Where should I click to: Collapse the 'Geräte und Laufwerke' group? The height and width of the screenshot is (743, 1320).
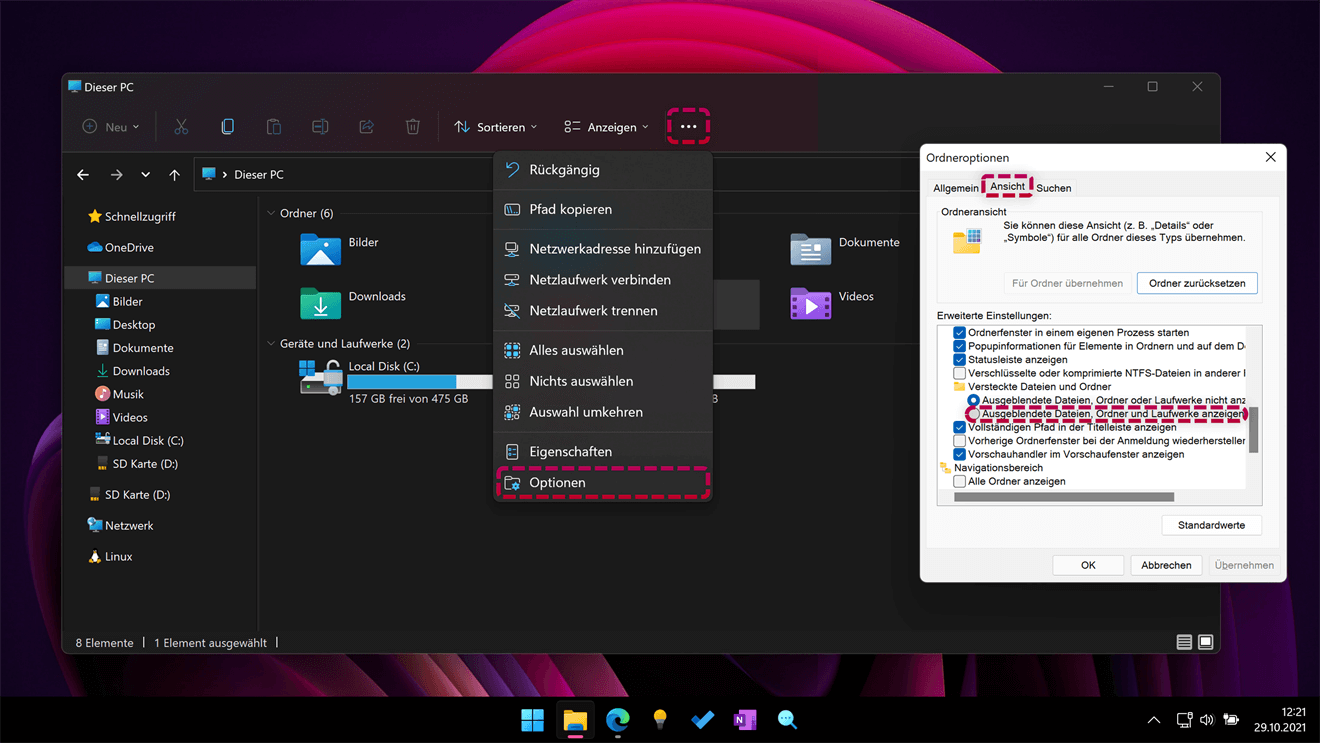[271, 344]
